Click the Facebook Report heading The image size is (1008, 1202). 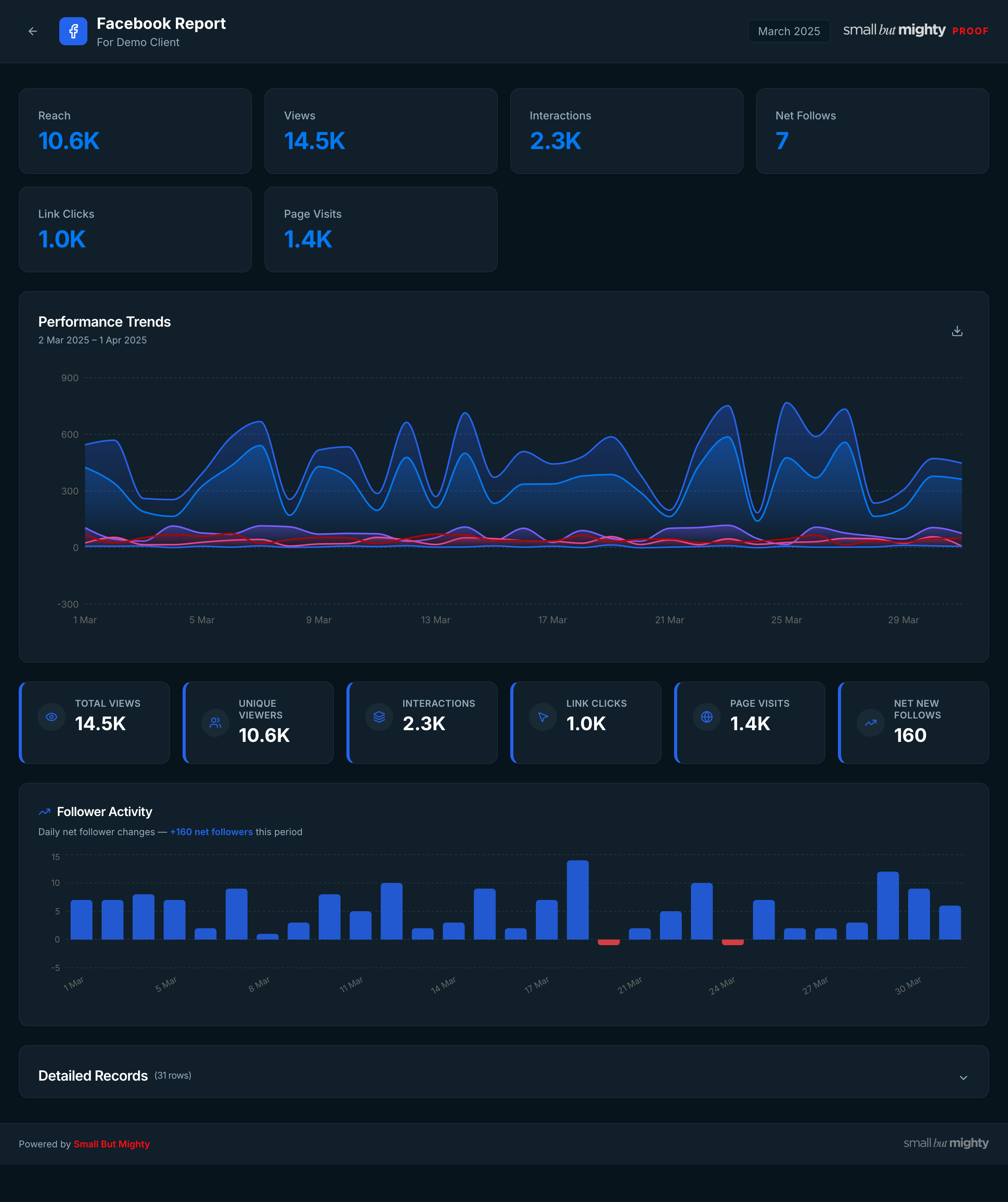[161, 23]
